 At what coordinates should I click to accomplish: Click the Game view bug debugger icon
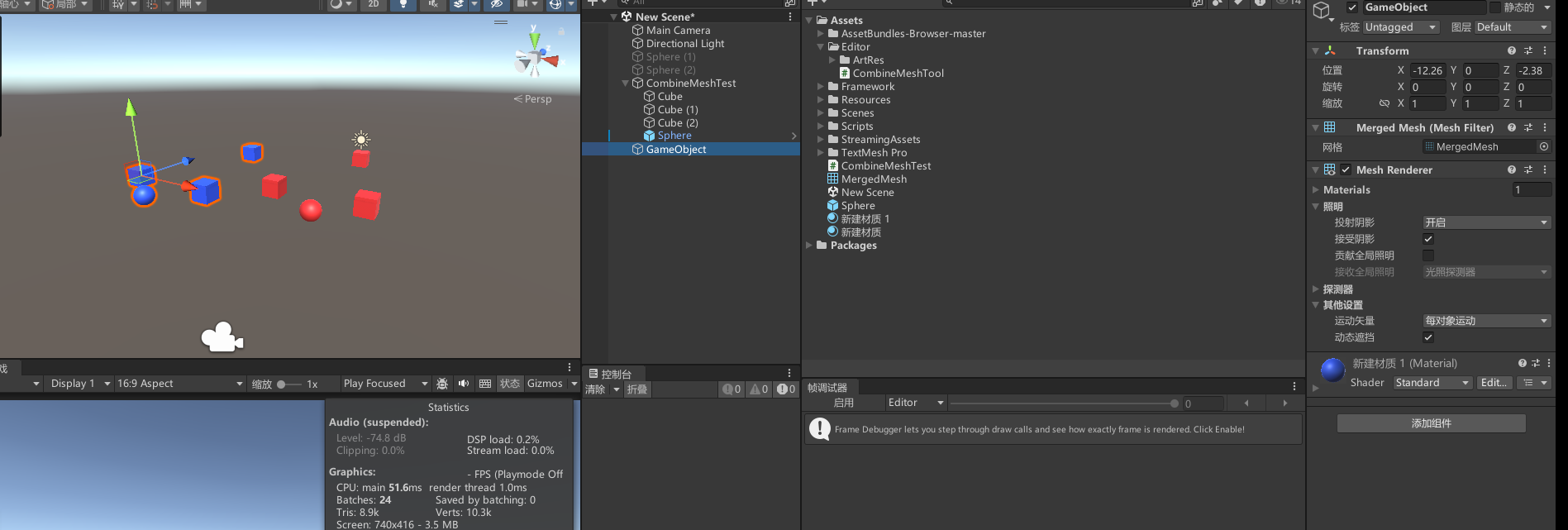(442, 384)
